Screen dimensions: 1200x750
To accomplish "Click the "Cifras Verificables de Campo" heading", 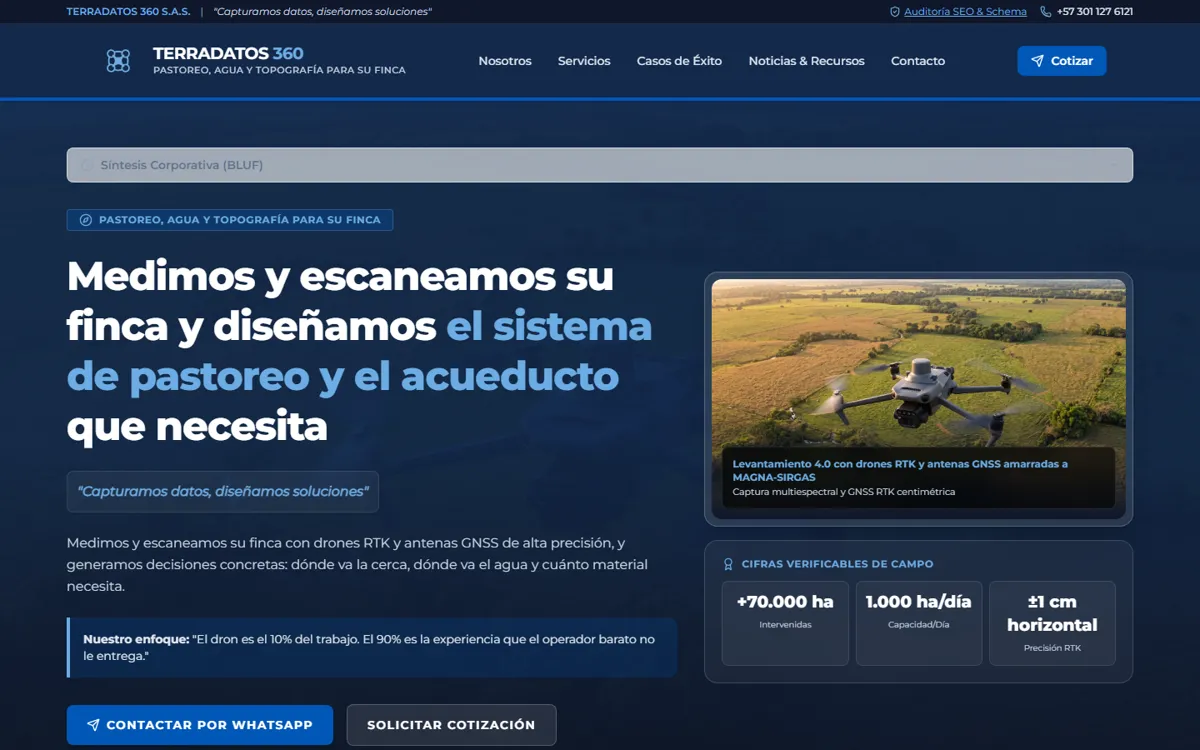I will (837, 564).
